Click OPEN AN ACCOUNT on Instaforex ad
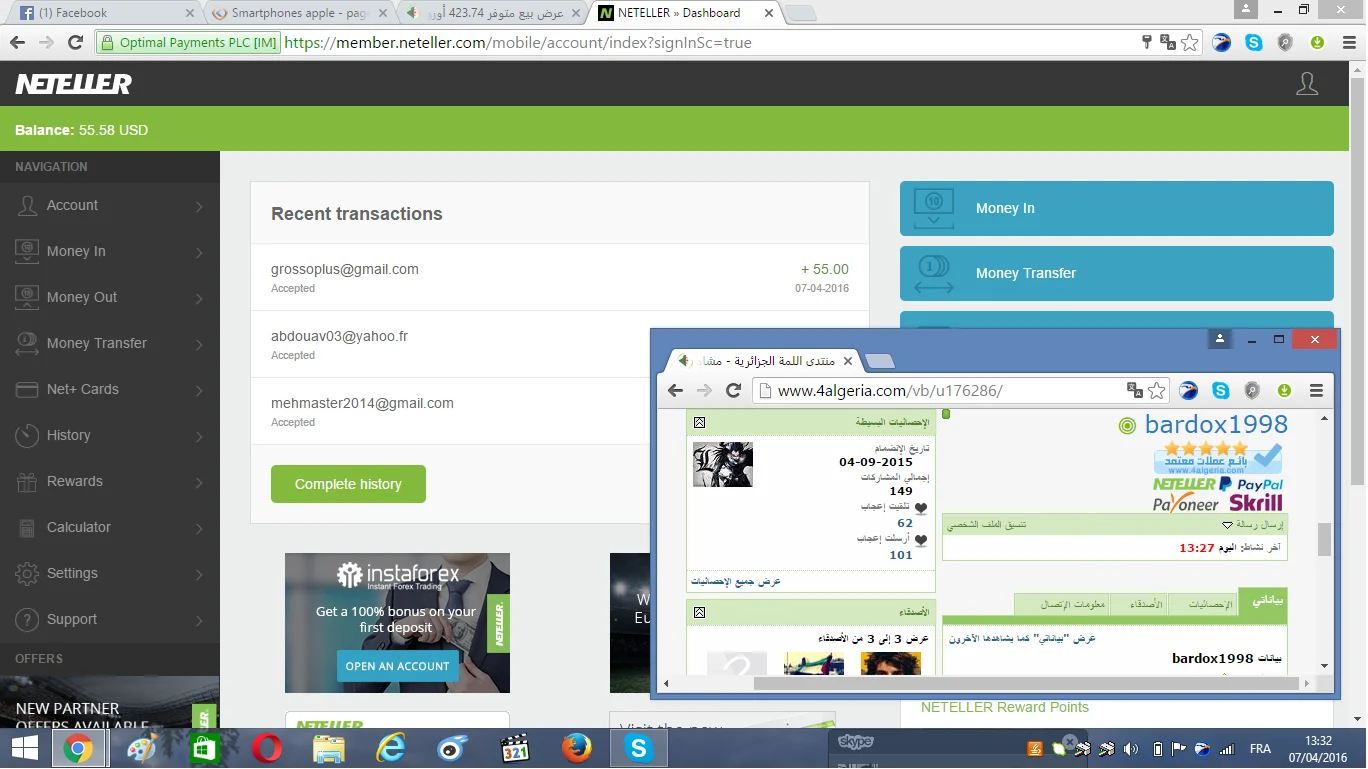The image size is (1368, 769). click(397, 666)
